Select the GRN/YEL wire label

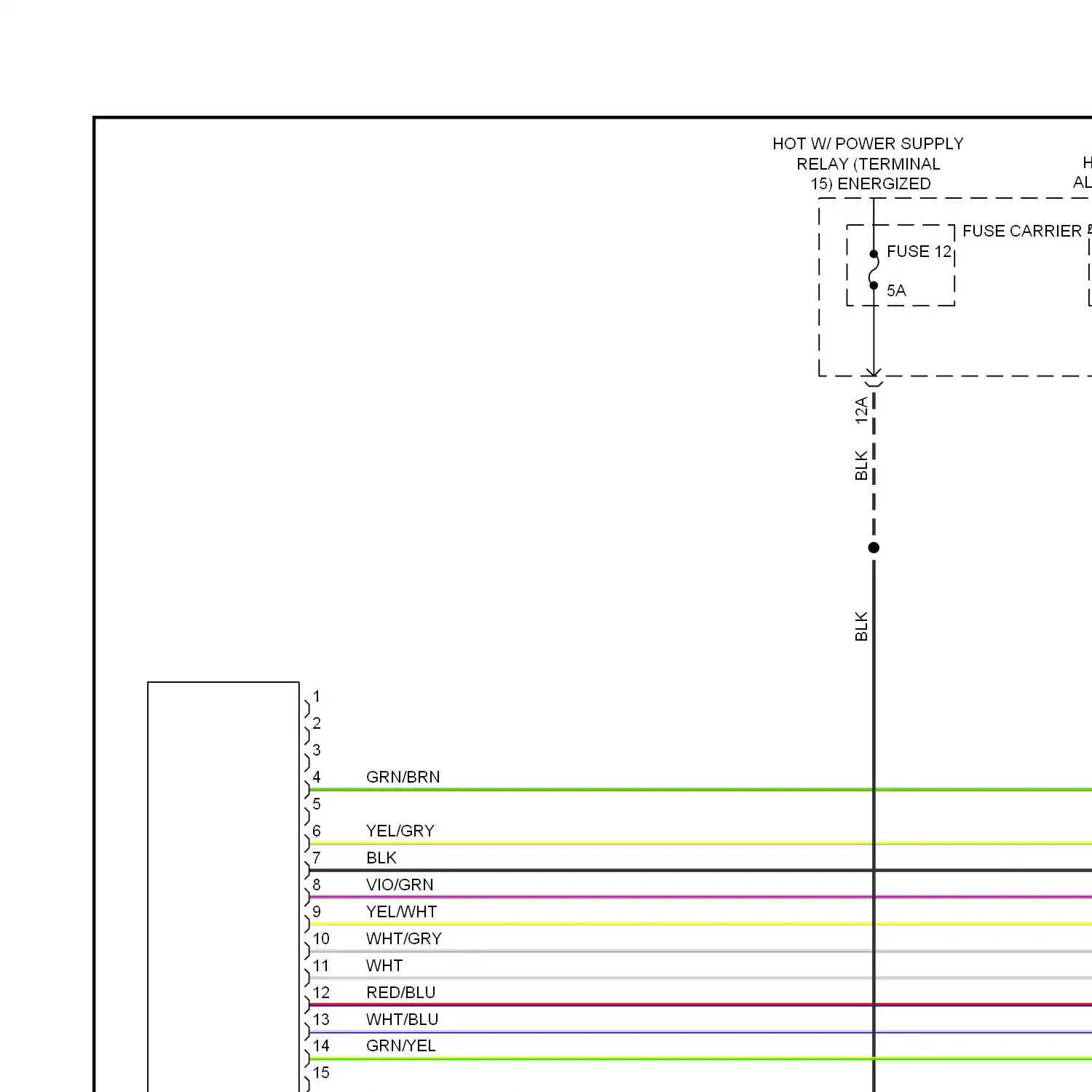pos(400,1045)
